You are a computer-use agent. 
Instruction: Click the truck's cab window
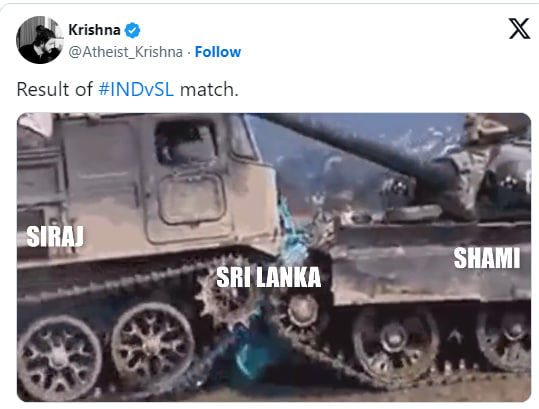point(186,143)
